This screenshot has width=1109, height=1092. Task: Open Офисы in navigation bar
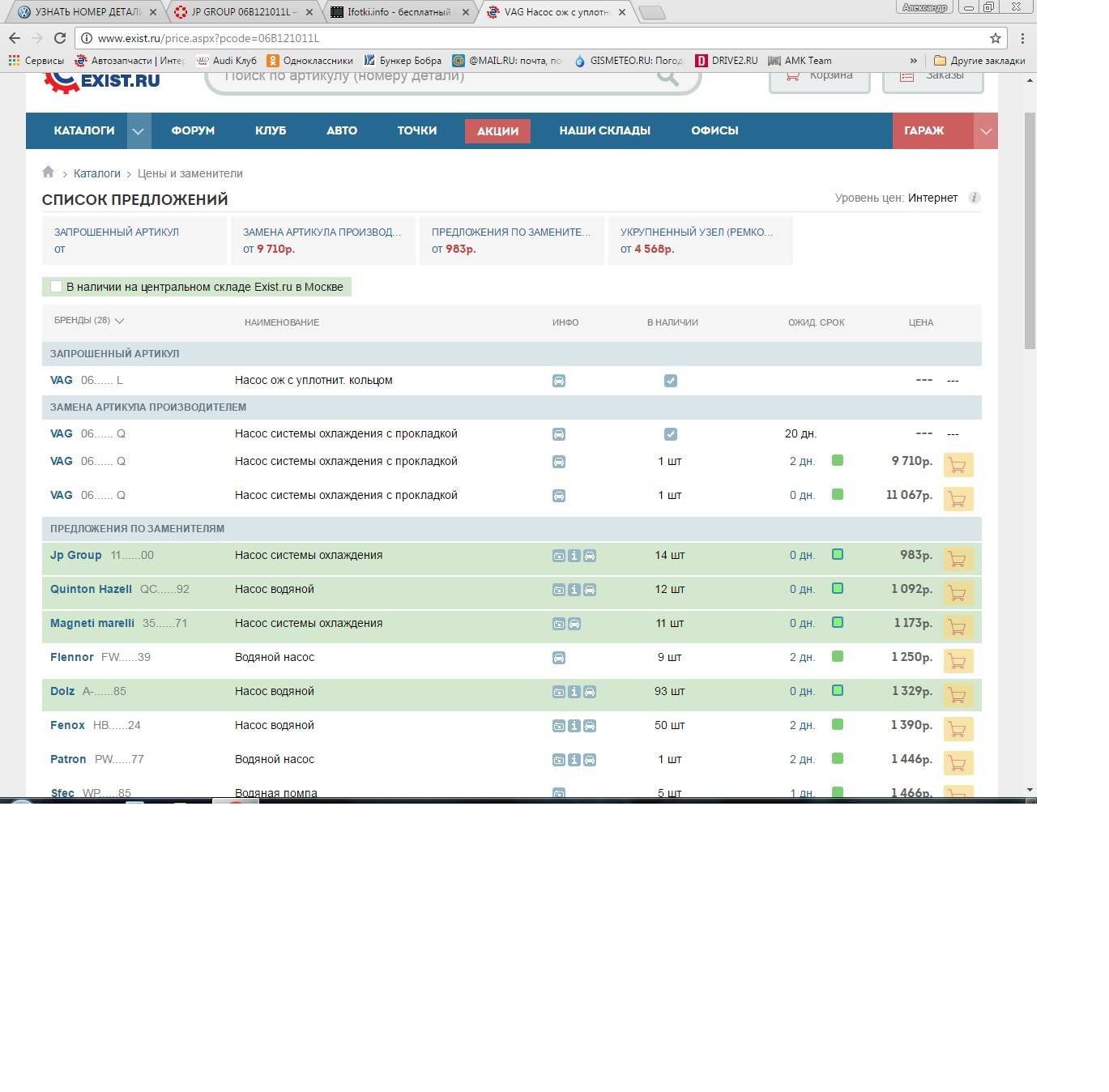714,130
